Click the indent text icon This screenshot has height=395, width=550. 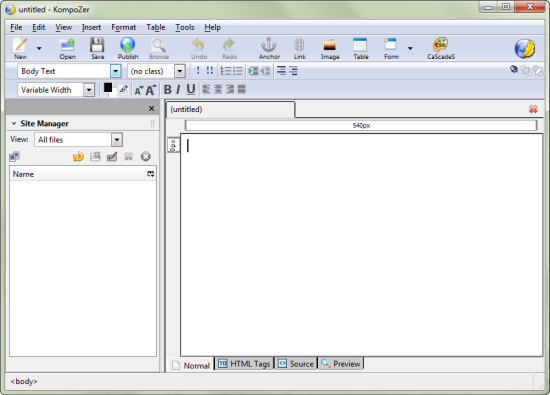(253, 71)
